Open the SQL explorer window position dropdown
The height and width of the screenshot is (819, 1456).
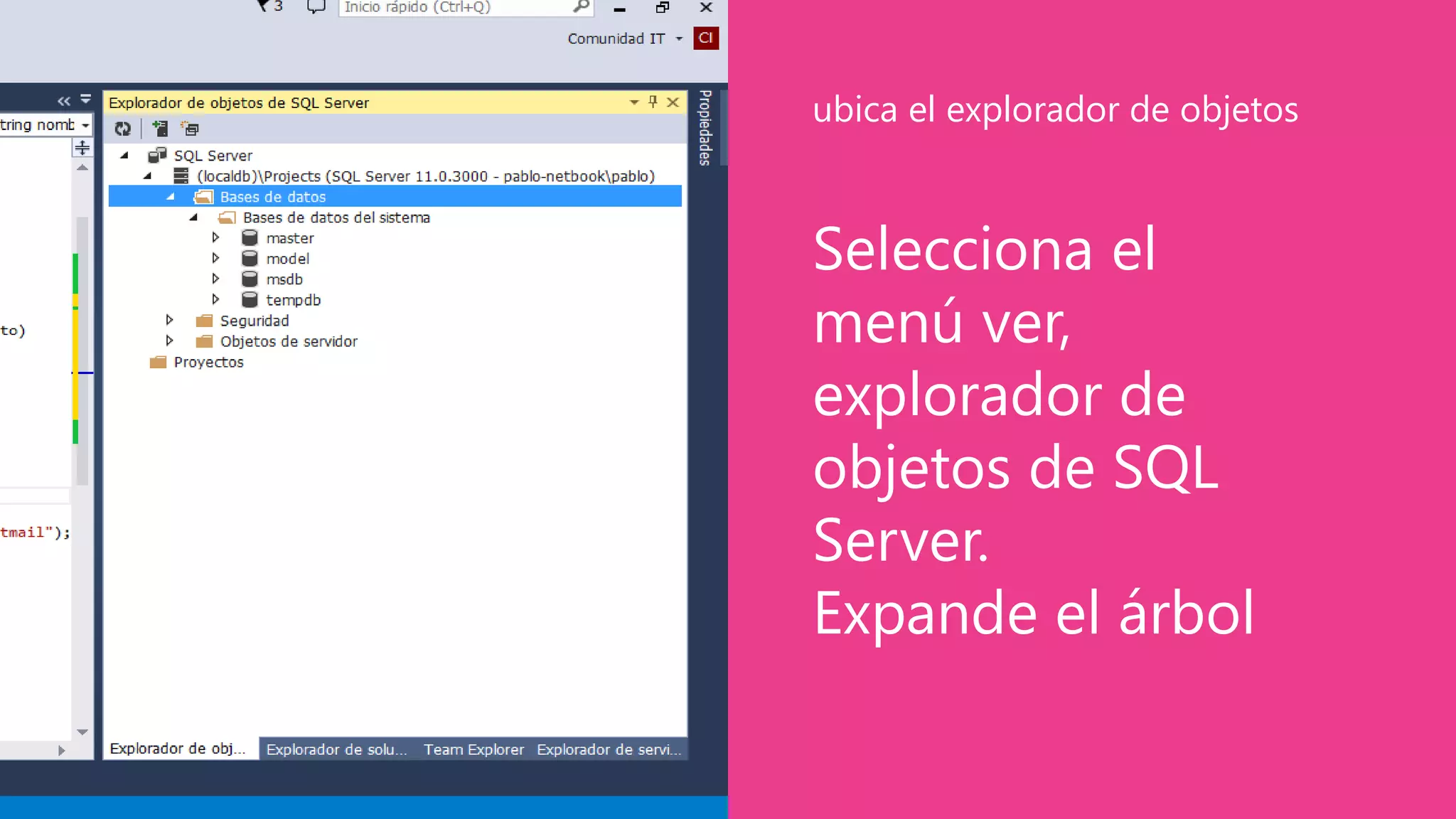pos(634,102)
